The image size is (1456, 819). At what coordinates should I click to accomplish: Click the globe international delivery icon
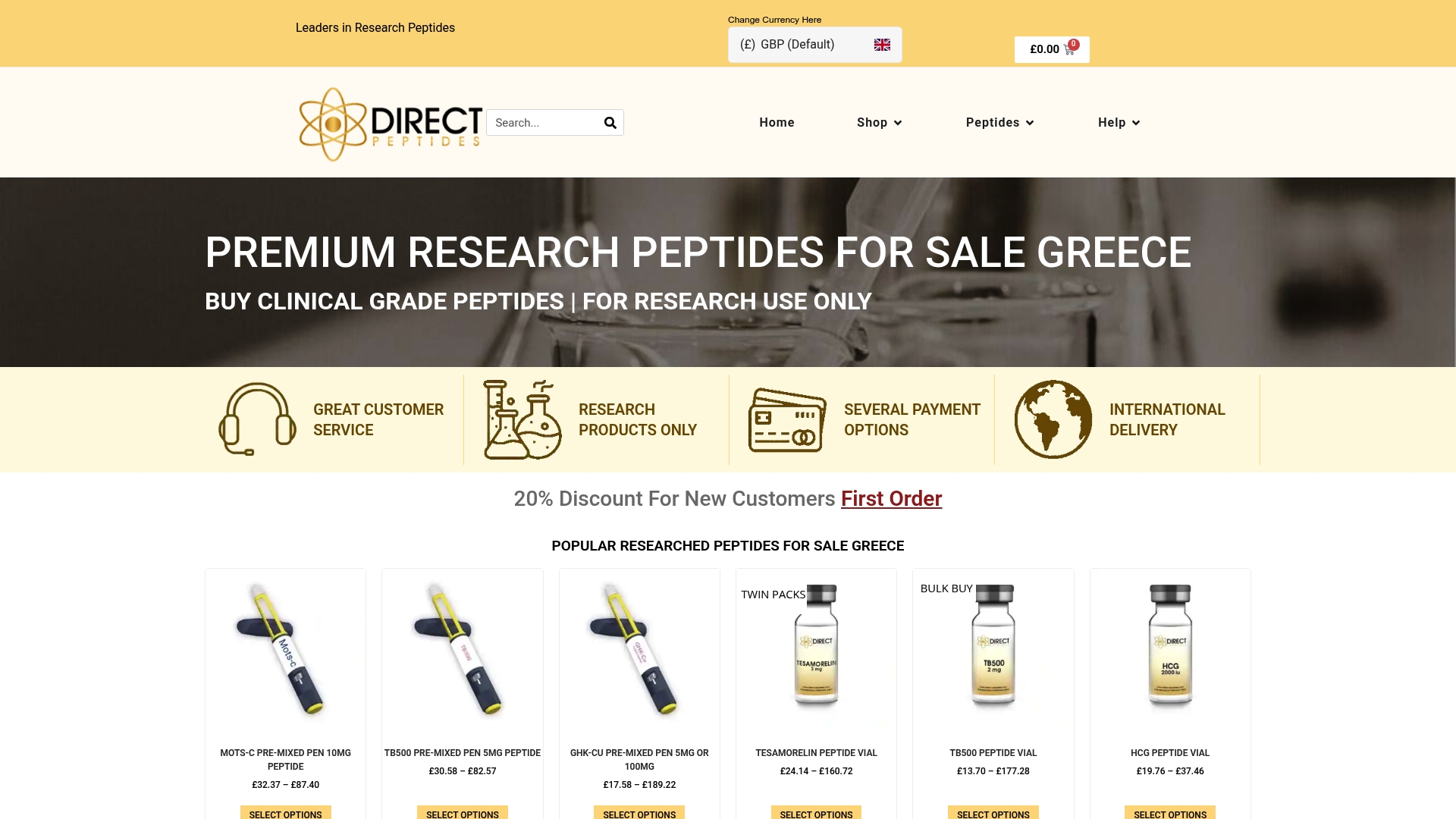click(x=1053, y=419)
